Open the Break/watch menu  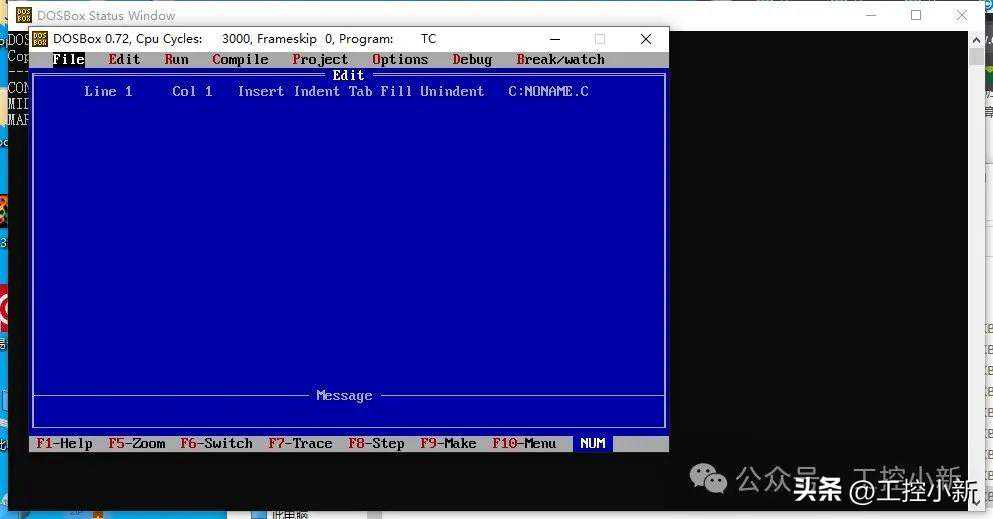click(x=560, y=59)
